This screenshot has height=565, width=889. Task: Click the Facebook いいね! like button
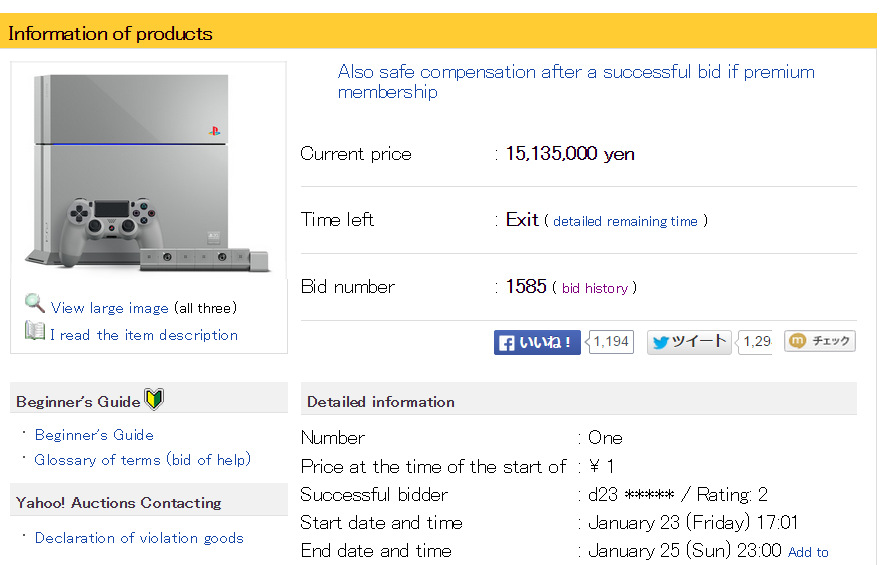coord(537,342)
